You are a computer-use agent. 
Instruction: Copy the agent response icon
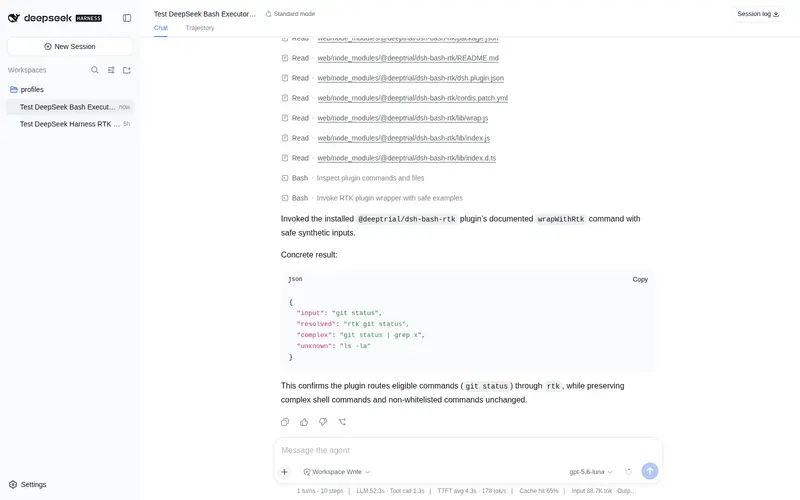click(285, 422)
